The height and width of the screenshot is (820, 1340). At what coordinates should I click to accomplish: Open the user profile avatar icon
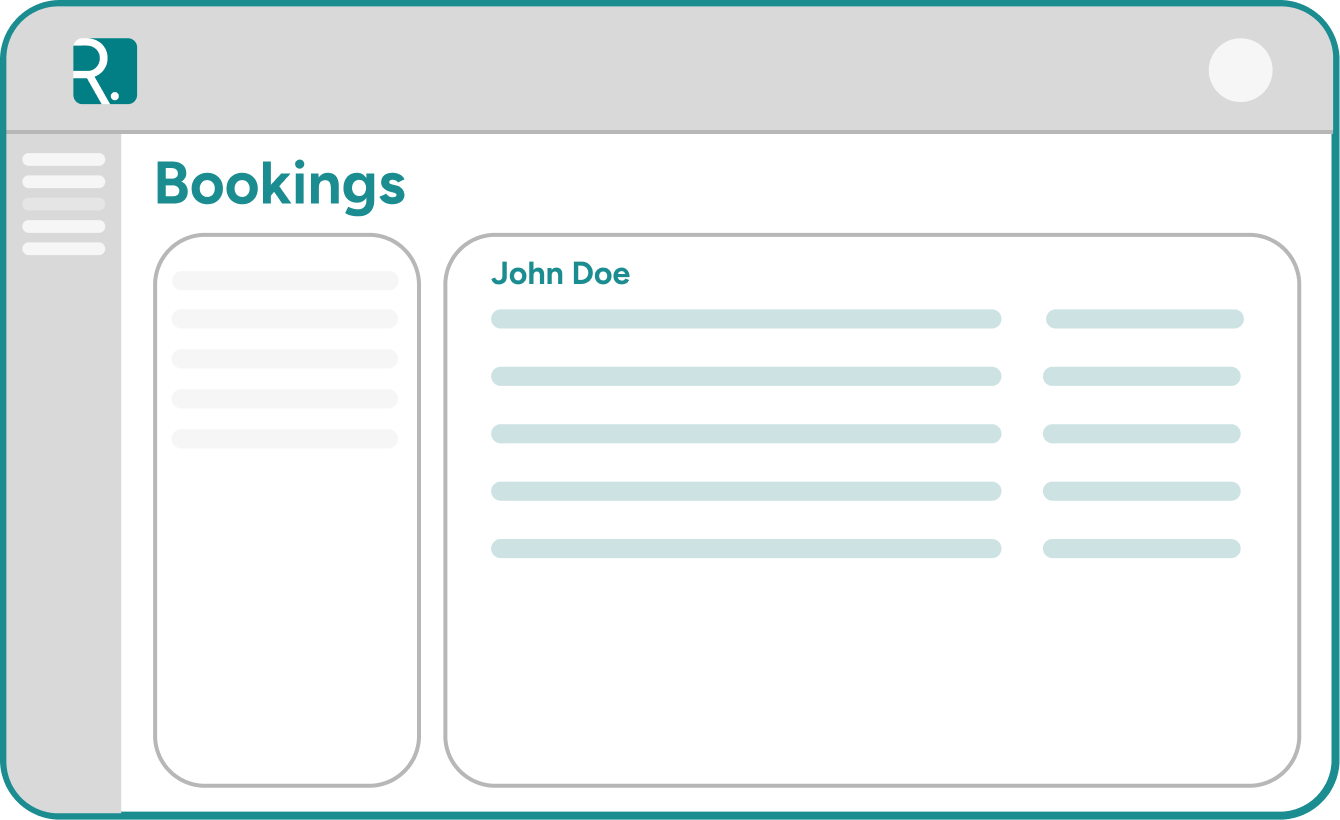(1242, 69)
